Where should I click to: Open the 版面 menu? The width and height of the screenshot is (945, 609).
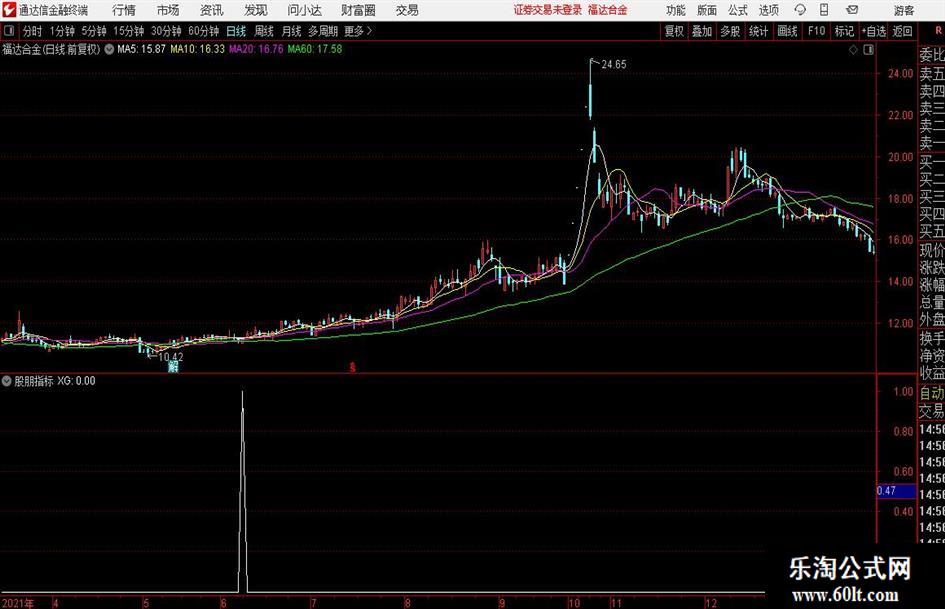706,10
